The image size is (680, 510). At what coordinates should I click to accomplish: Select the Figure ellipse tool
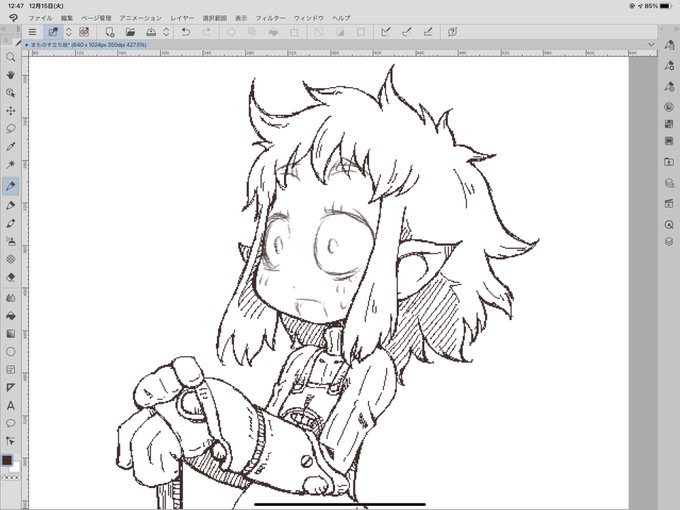[10, 352]
